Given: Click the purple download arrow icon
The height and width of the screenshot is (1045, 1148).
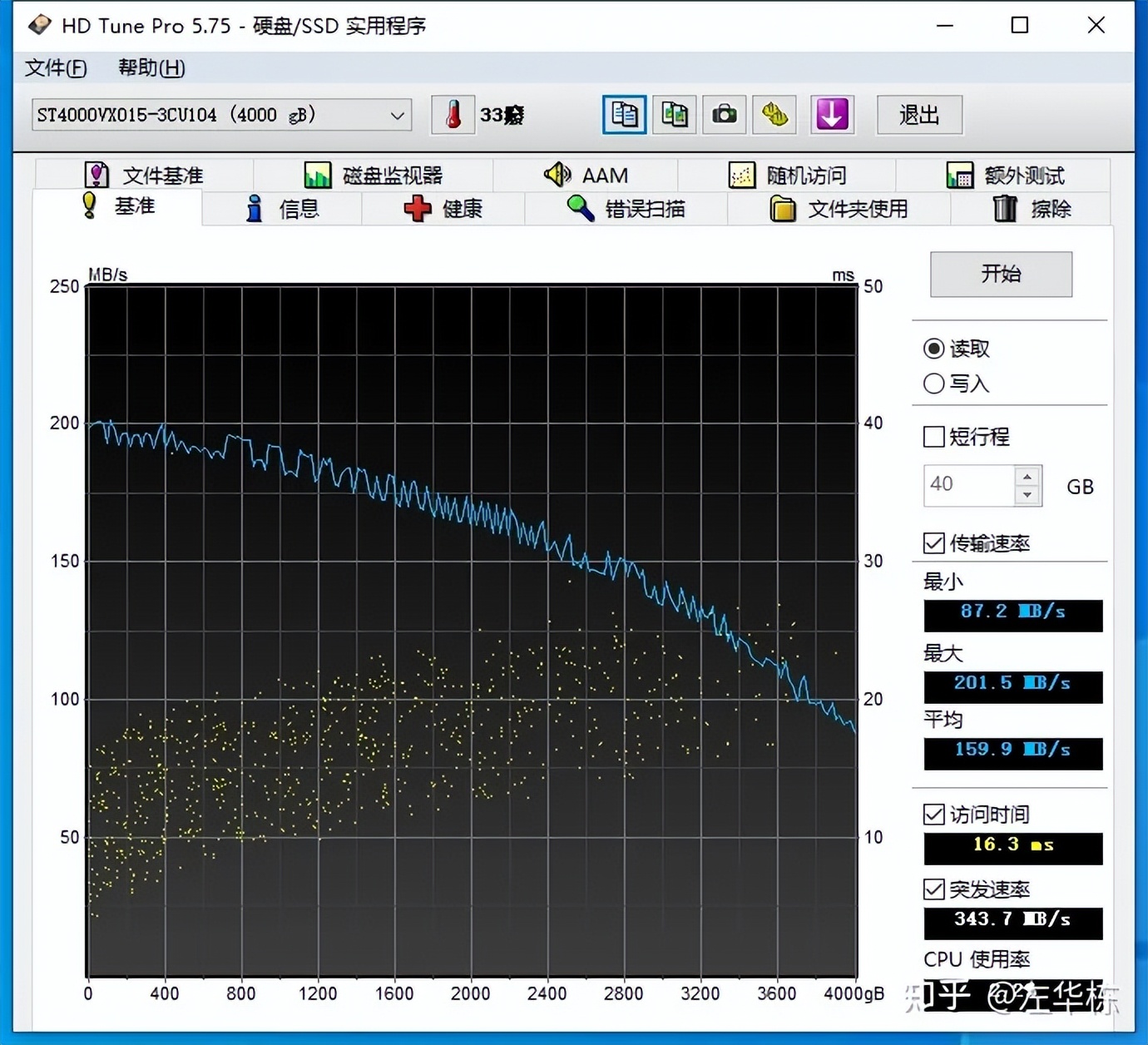Looking at the screenshot, I should click(x=832, y=115).
